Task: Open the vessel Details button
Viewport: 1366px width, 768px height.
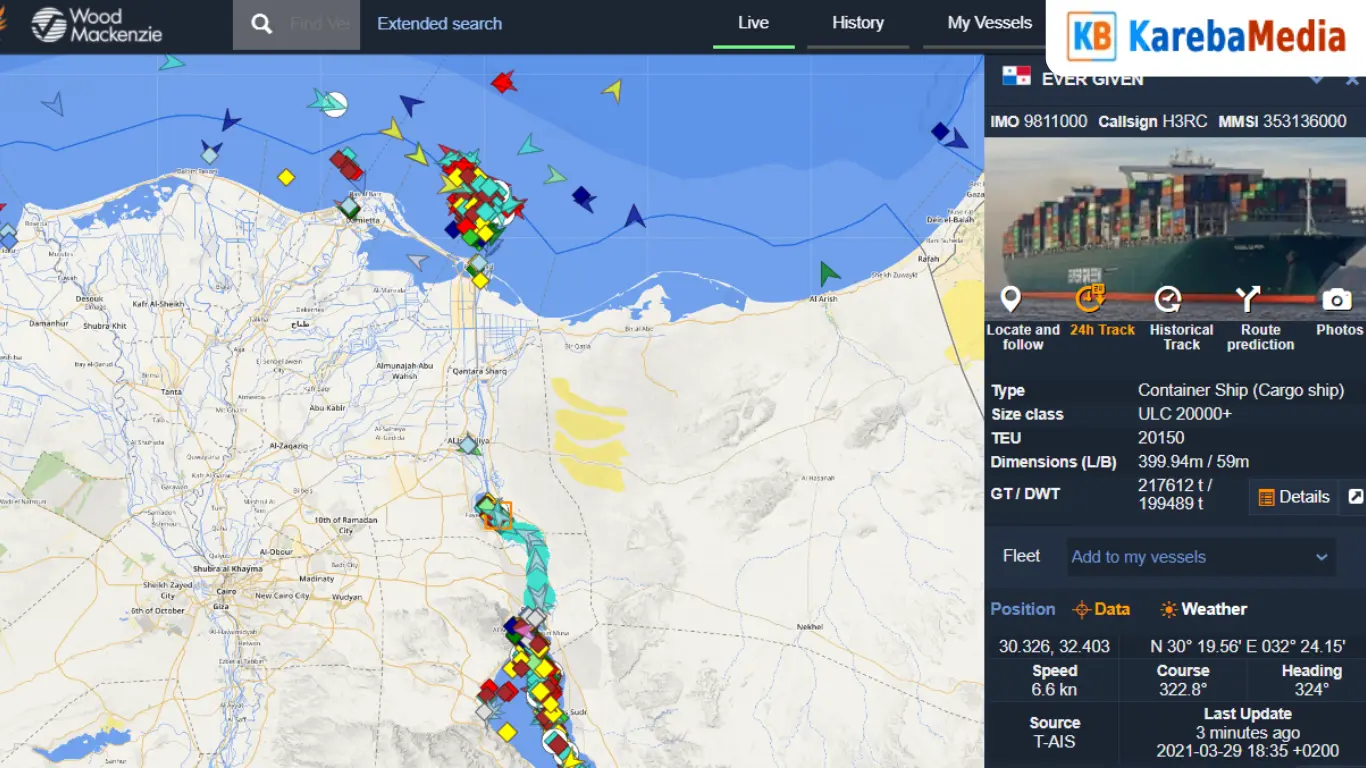Action: point(1294,497)
